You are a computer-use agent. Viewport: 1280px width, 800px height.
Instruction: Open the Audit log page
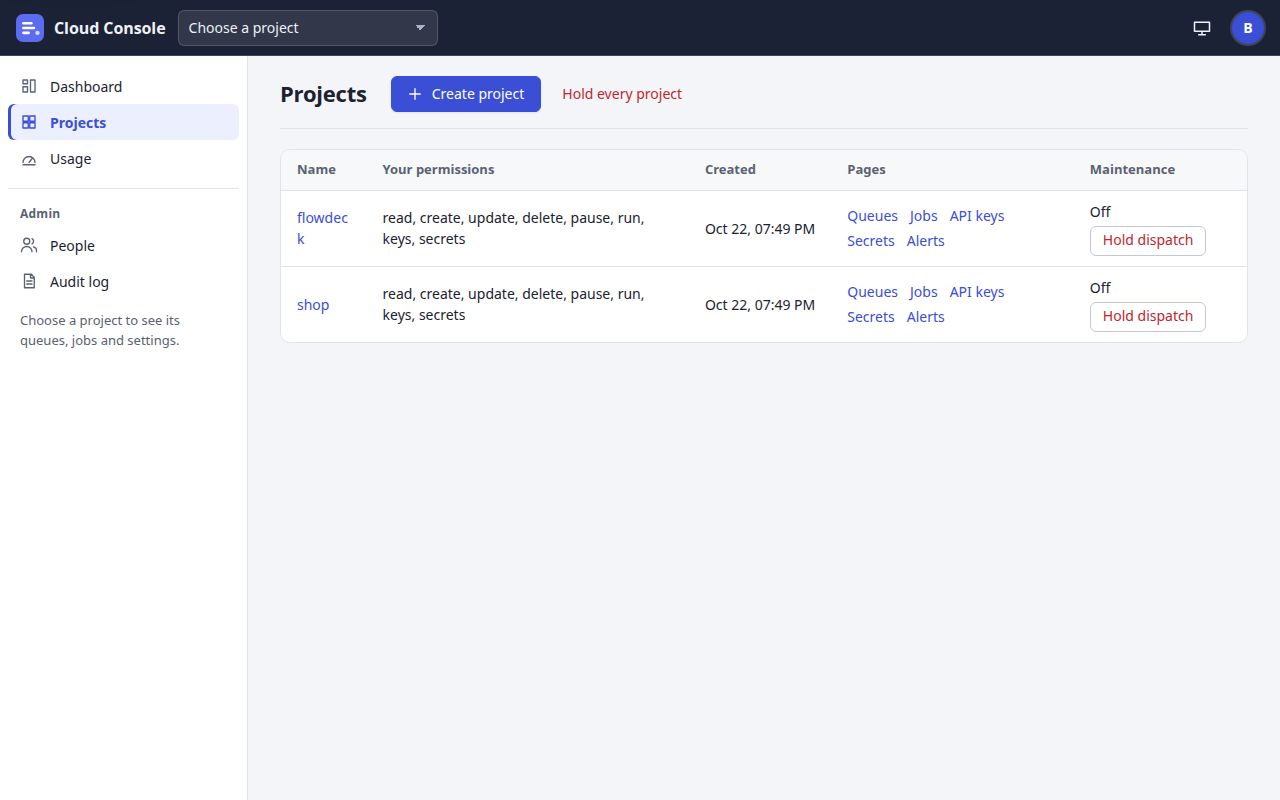click(124, 282)
